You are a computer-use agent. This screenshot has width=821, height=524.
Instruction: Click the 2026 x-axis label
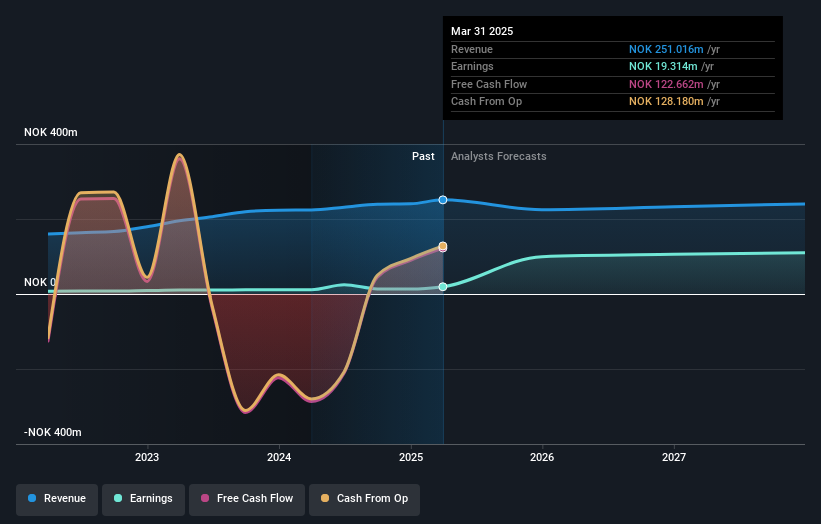(542, 457)
